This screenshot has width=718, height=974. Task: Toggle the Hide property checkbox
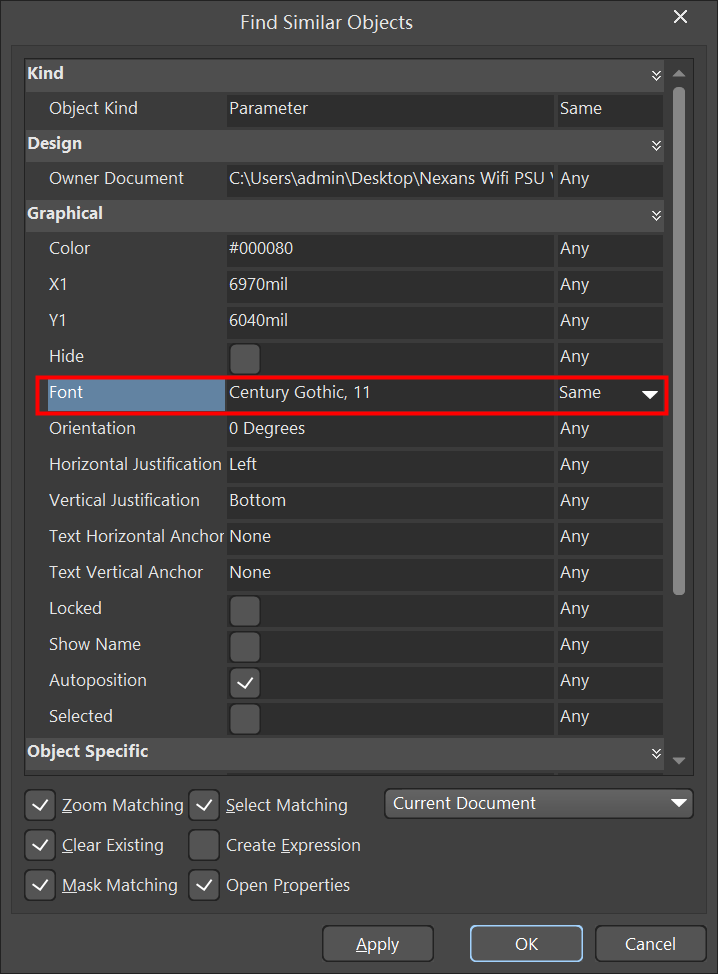(244, 357)
